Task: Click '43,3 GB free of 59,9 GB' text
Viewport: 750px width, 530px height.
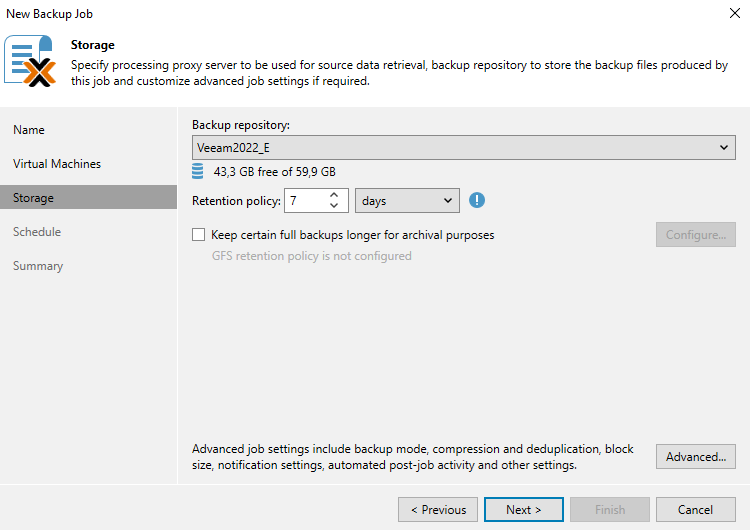Action: (275, 172)
